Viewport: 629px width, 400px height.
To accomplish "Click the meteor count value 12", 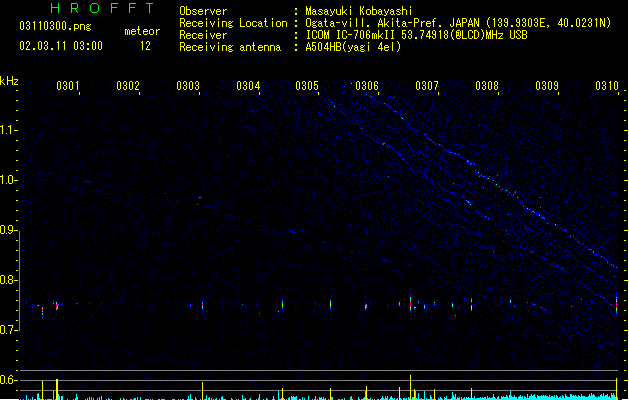I will click(x=145, y=46).
